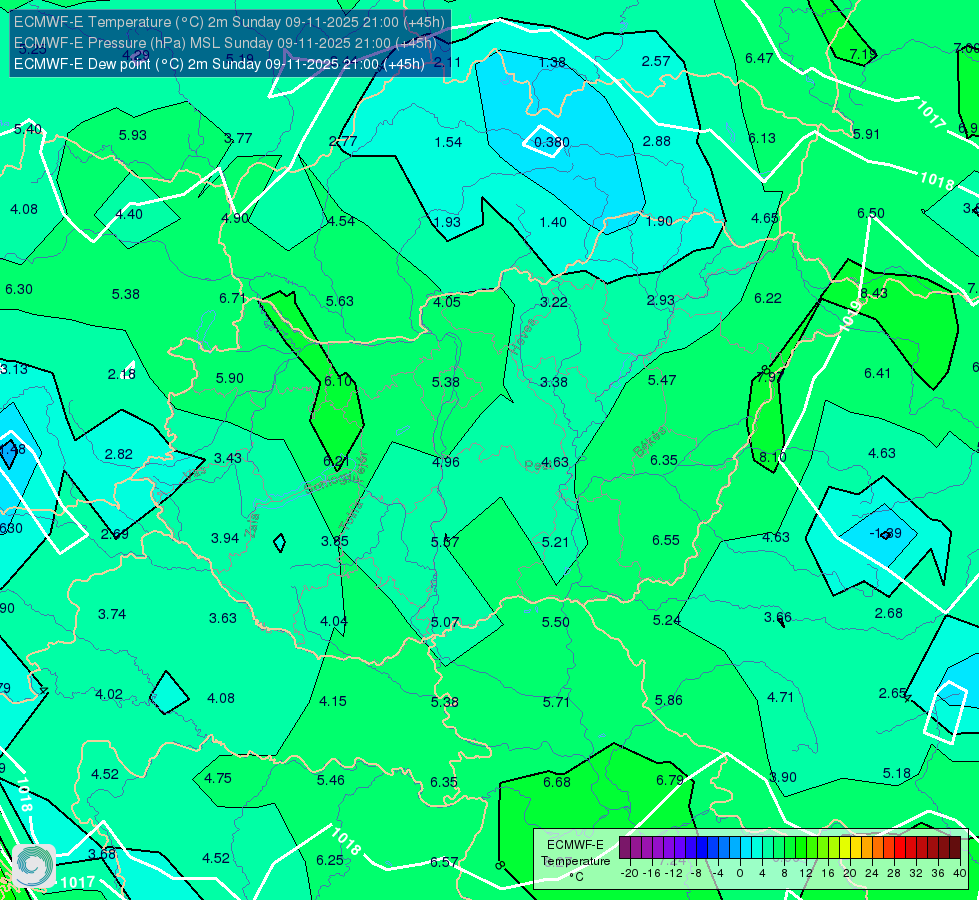Click the 4.71 temperature value
Screen dimensions: 979x900
[x=780, y=698]
